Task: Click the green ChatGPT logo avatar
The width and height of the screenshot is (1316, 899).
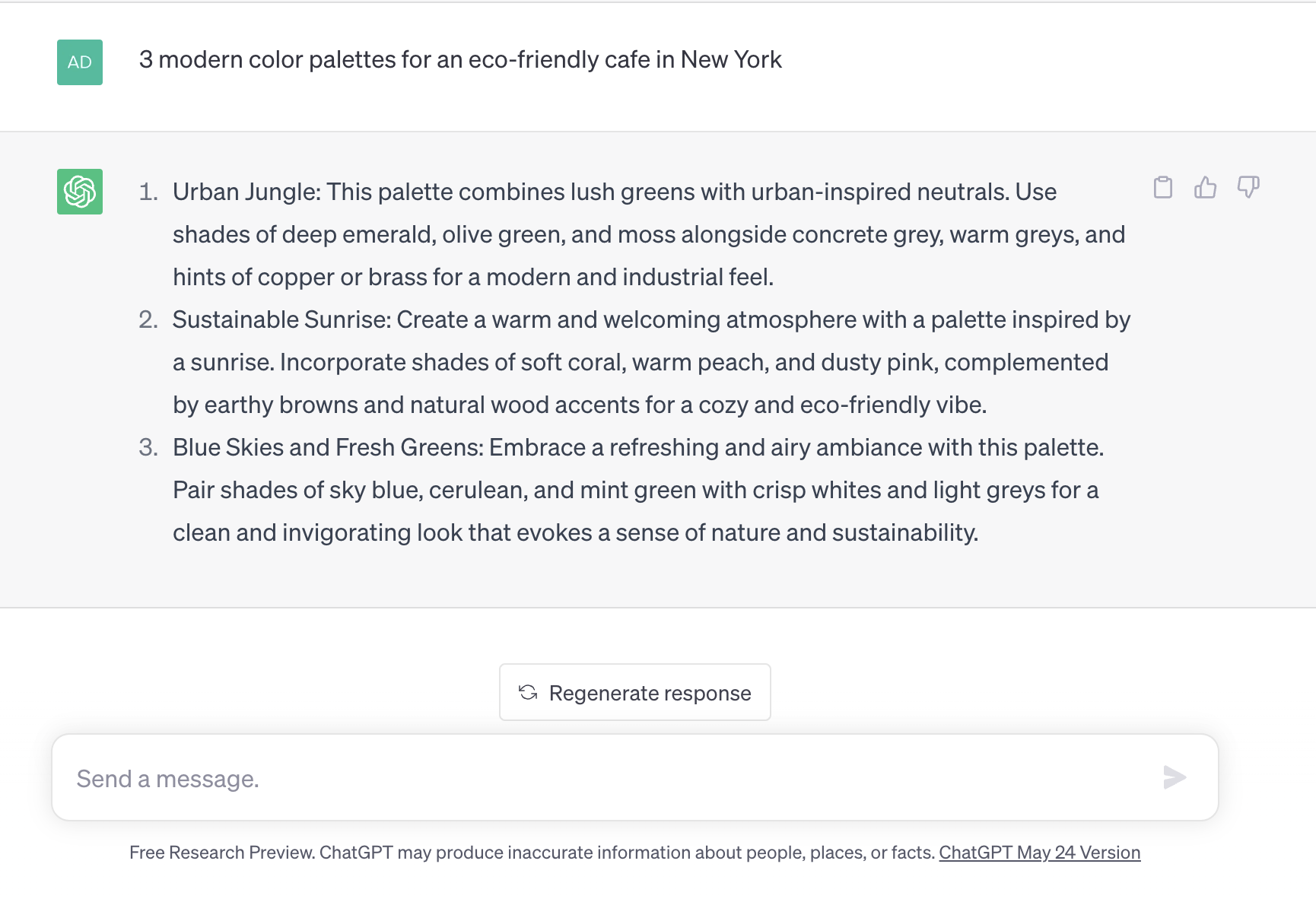Action: tap(80, 192)
